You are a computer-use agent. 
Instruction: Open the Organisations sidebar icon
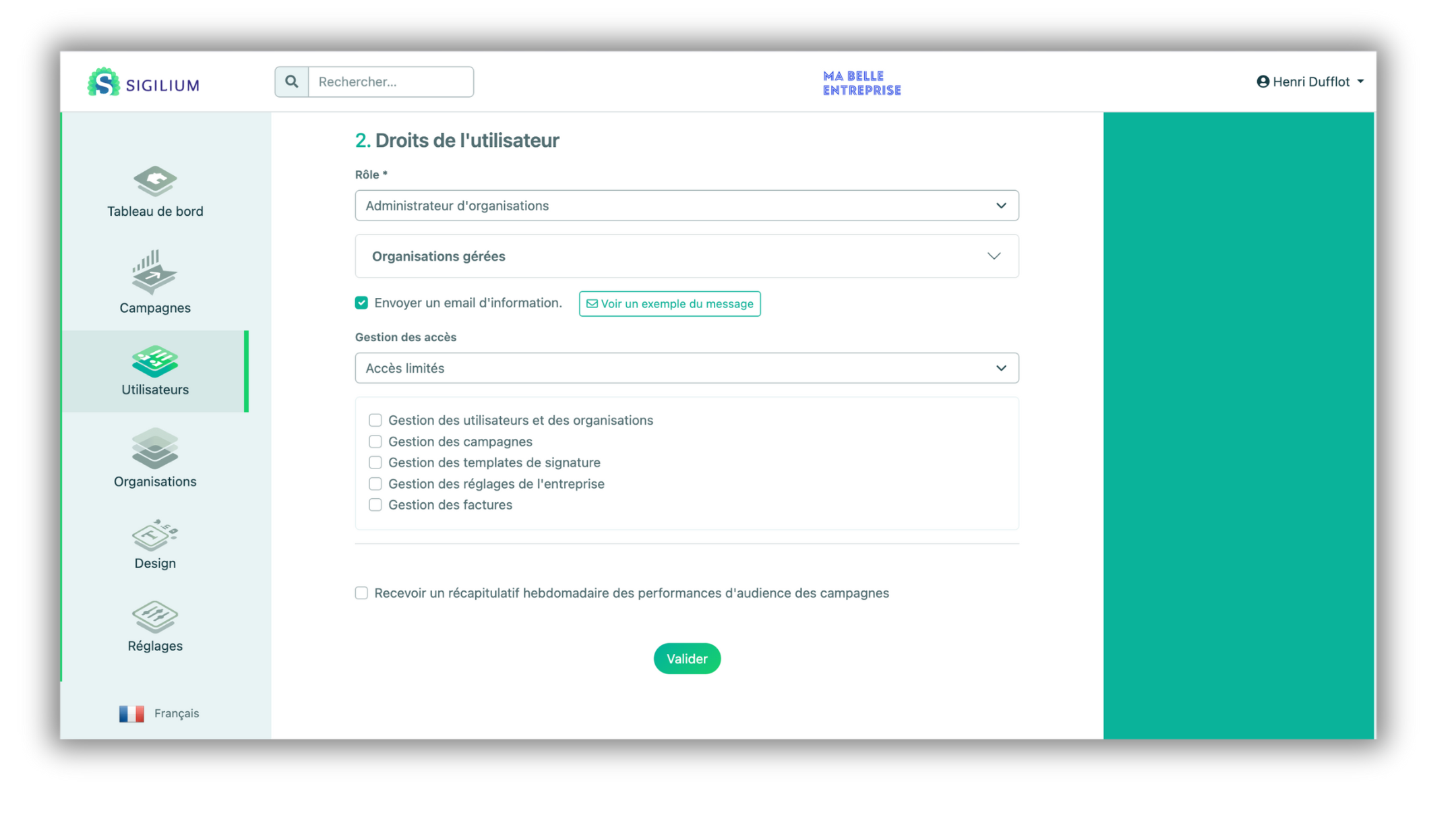pyautogui.click(x=155, y=449)
